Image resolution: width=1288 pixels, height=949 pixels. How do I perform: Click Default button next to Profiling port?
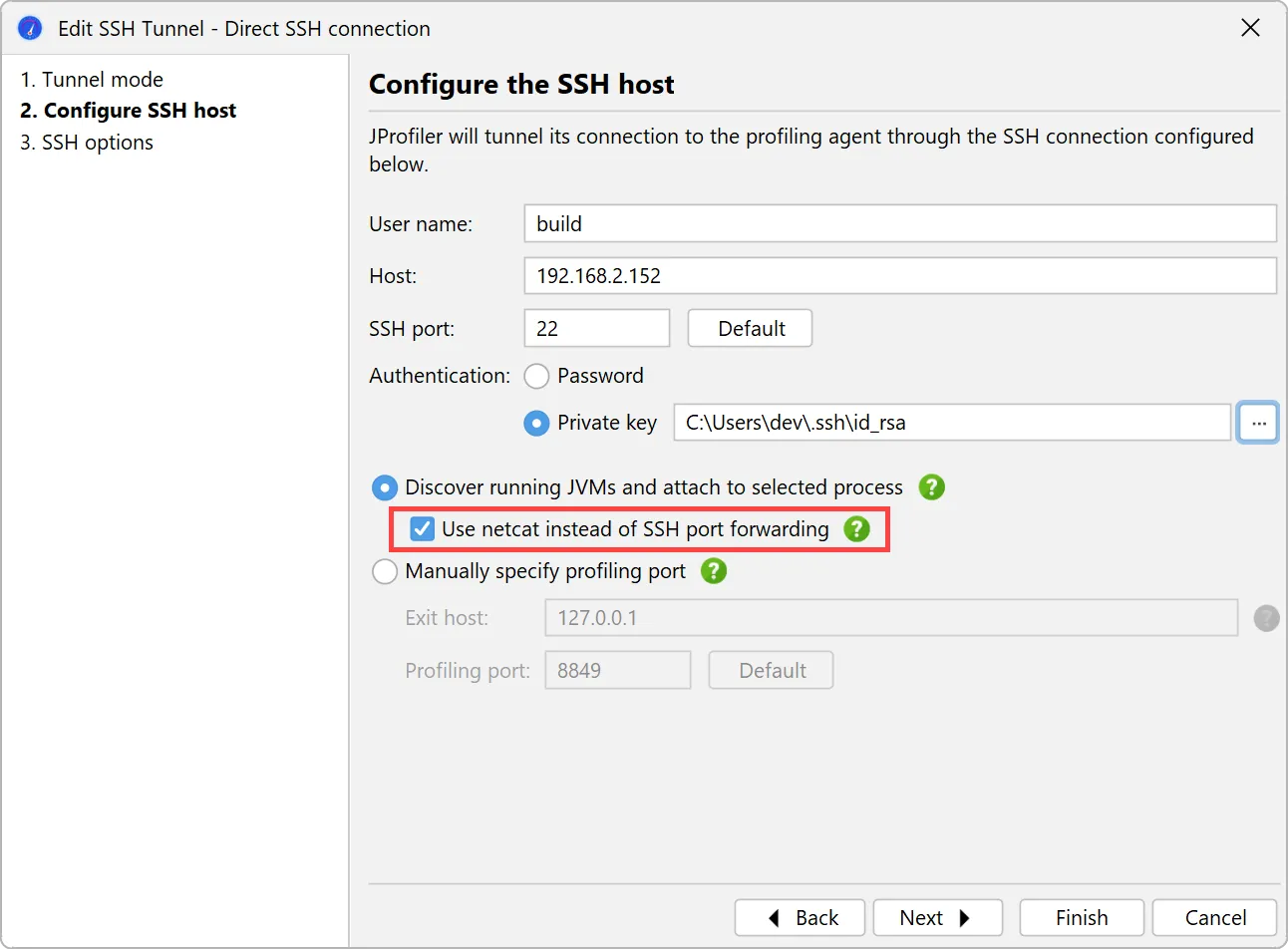click(x=771, y=670)
